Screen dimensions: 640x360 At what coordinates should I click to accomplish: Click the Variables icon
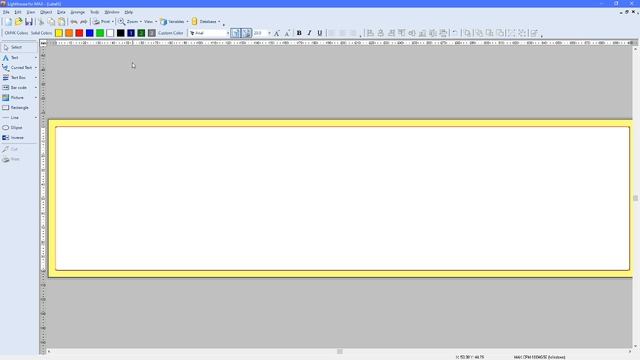click(x=164, y=22)
